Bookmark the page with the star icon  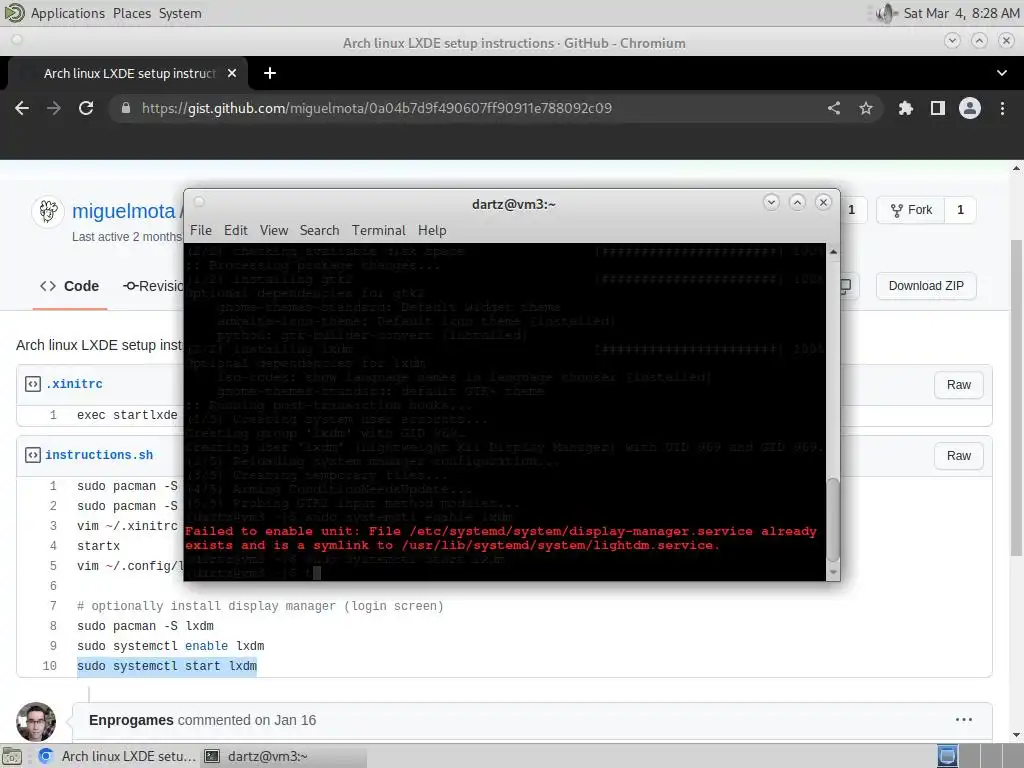(866, 108)
